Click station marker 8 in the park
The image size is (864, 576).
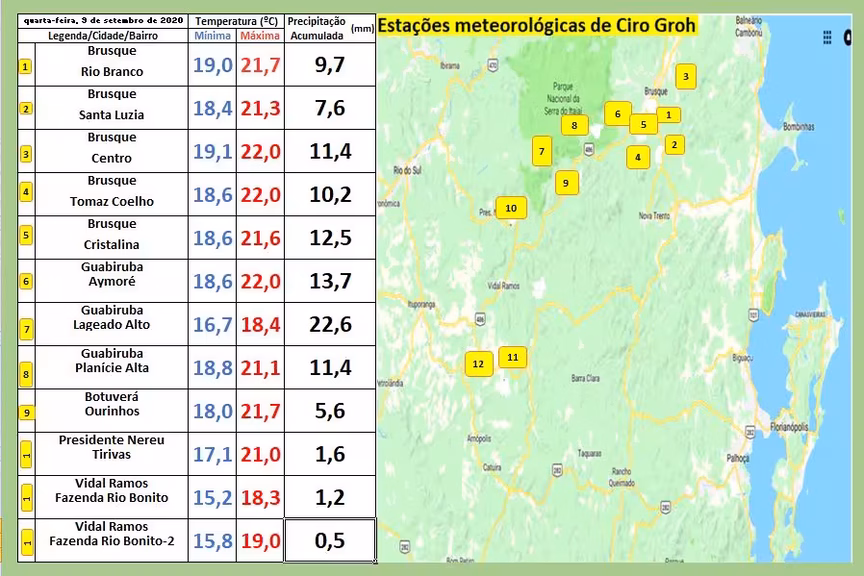click(574, 125)
